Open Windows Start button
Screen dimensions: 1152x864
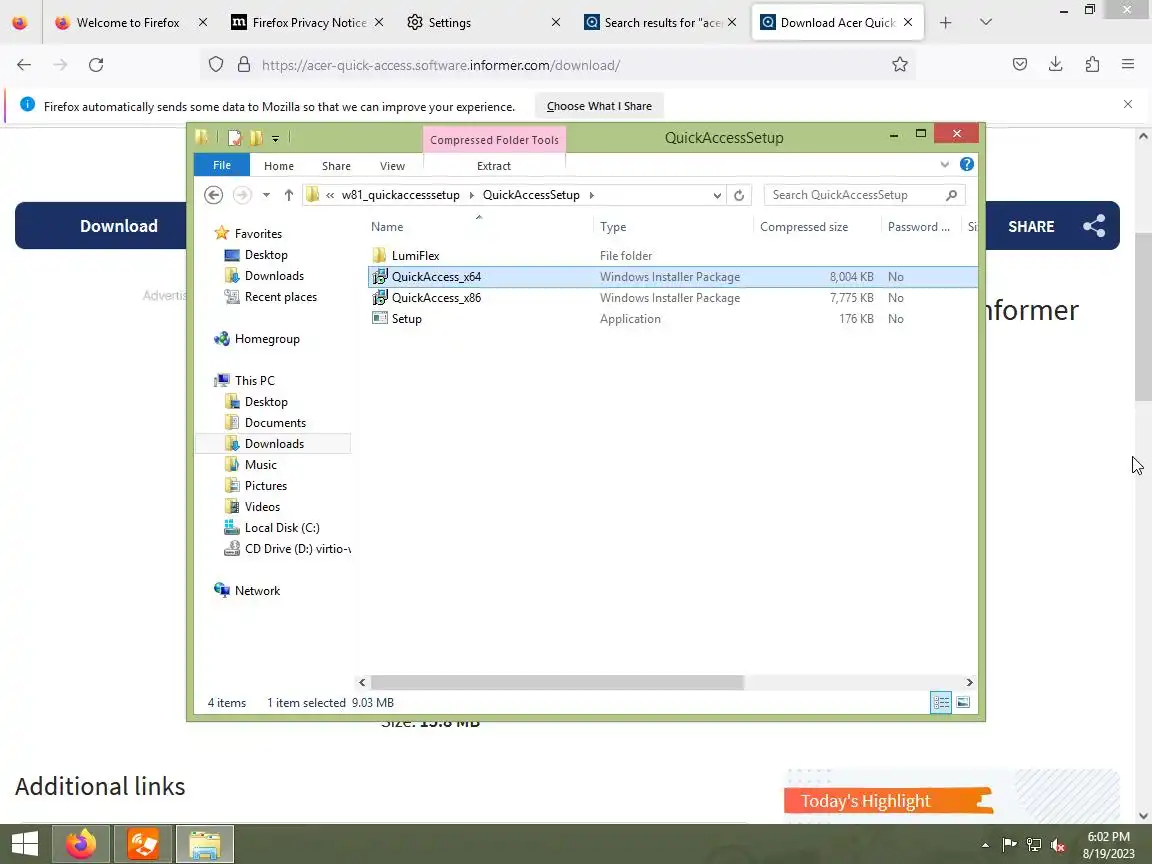[x=25, y=843]
